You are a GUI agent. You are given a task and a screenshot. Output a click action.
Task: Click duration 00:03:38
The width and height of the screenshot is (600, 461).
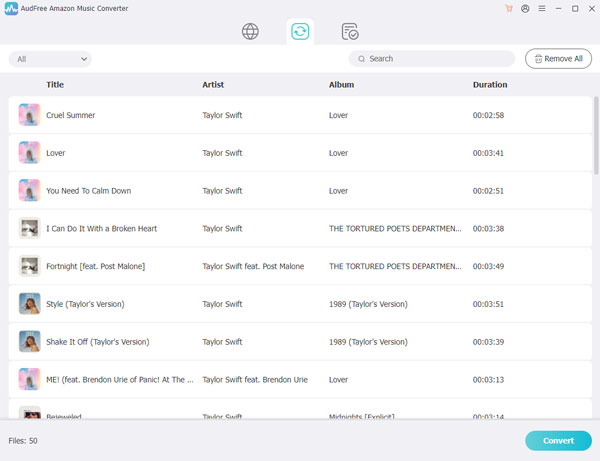pyautogui.click(x=488, y=229)
